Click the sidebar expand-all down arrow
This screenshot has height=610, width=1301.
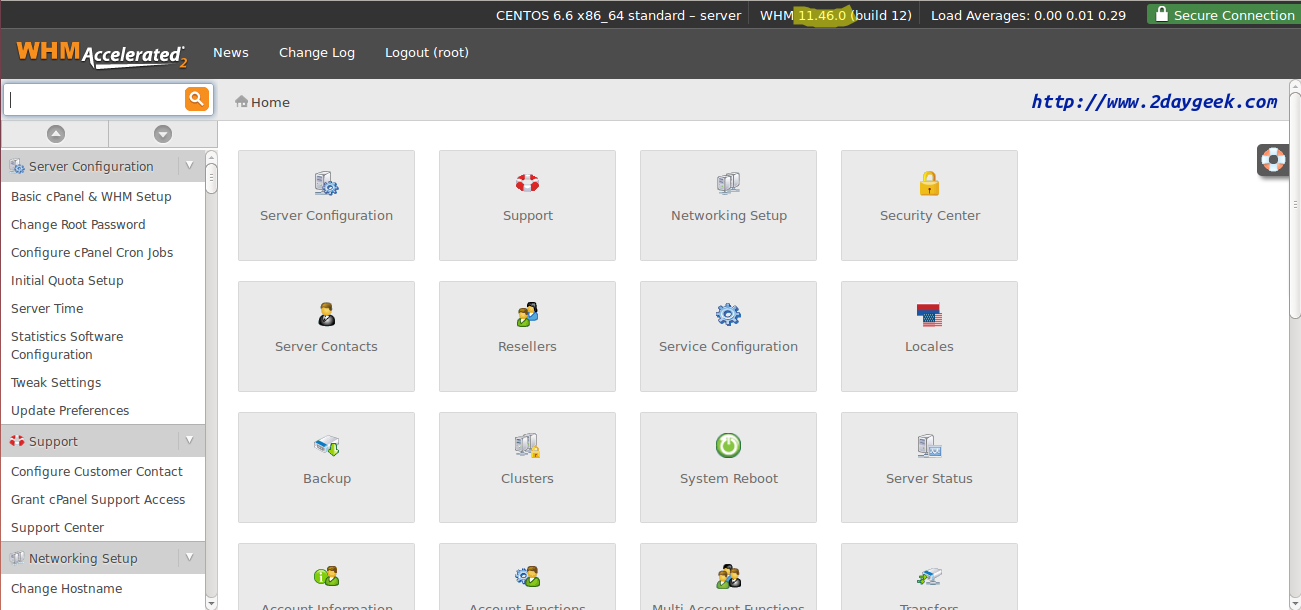click(x=162, y=134)
